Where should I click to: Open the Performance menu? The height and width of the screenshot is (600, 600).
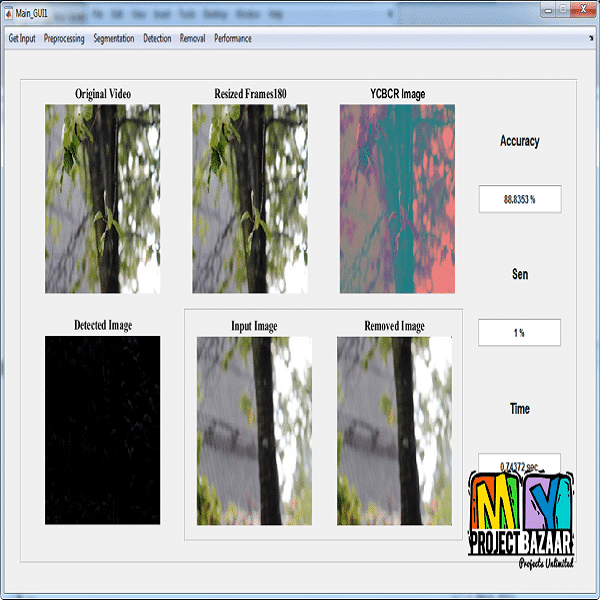[x=233, y=38]
